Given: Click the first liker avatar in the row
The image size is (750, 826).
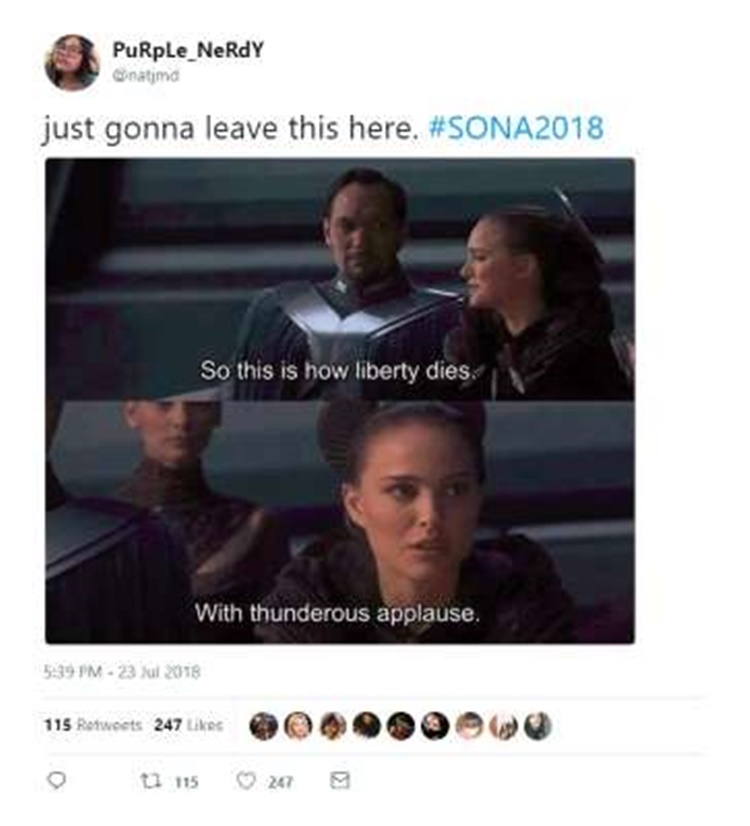Looking at the screenshot, I should 263,726.
